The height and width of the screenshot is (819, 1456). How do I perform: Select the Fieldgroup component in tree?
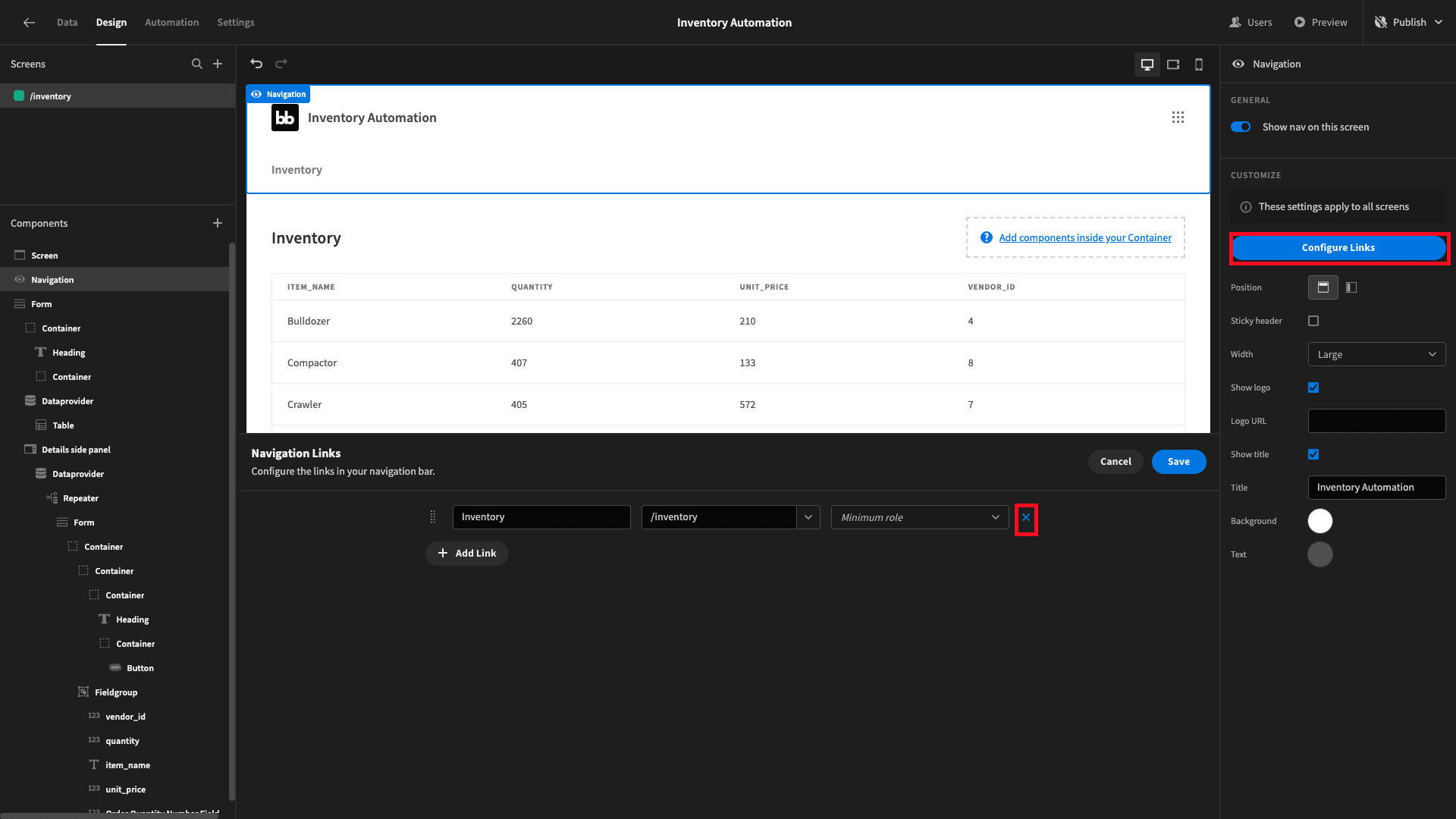(116, 692)
